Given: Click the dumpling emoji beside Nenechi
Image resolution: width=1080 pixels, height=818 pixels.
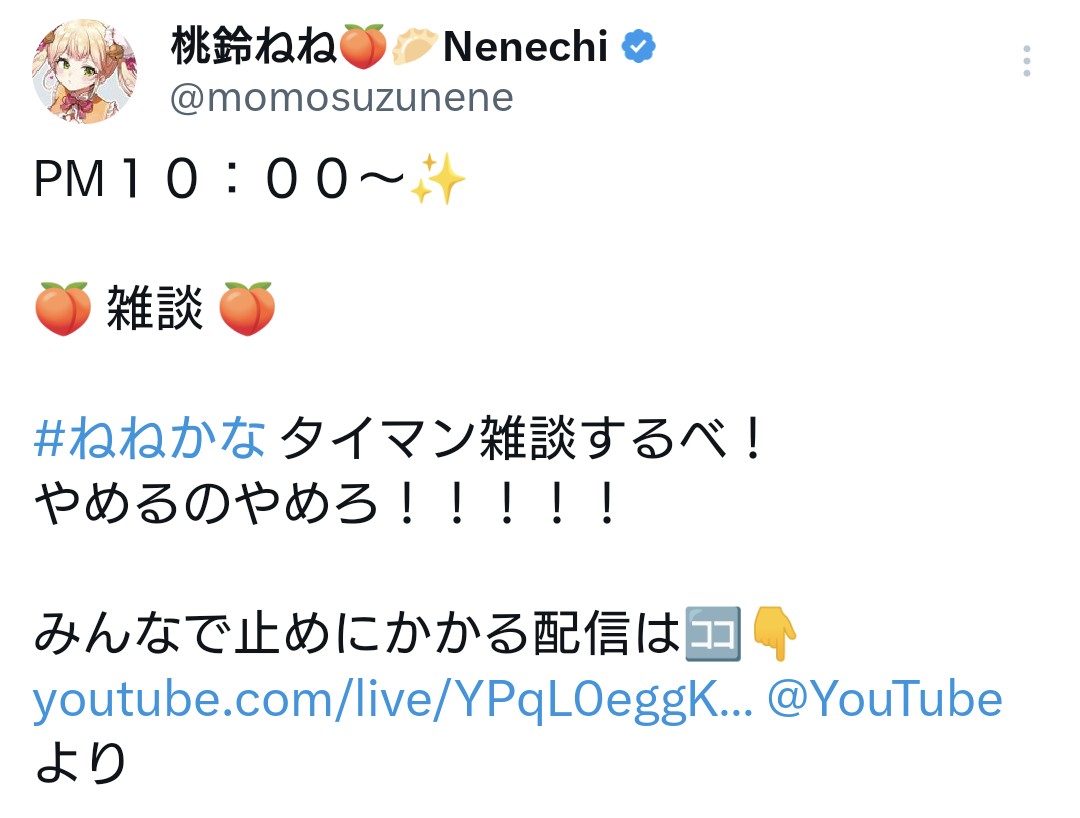Looking at the screenshot, I should pyautogui.click(x=414, y=47).
